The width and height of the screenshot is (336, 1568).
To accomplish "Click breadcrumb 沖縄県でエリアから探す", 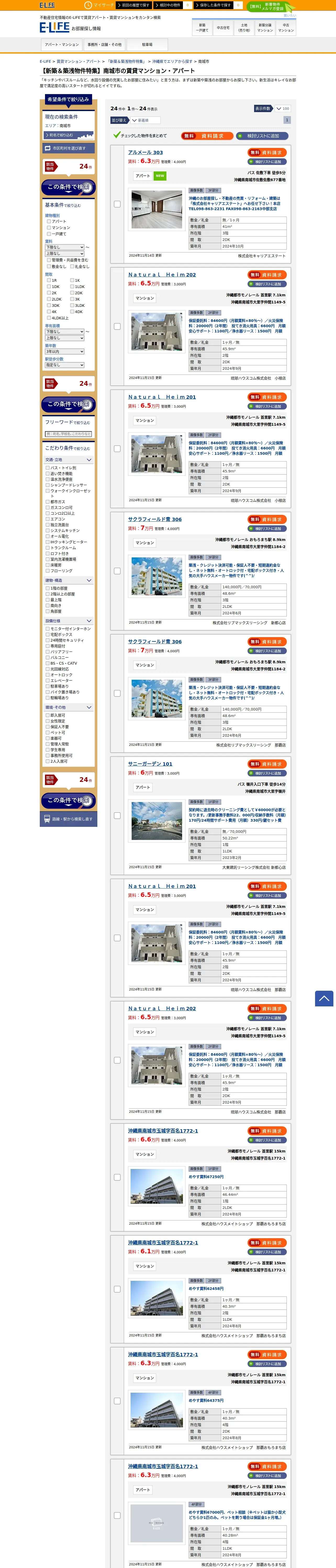I will [172, 61].
